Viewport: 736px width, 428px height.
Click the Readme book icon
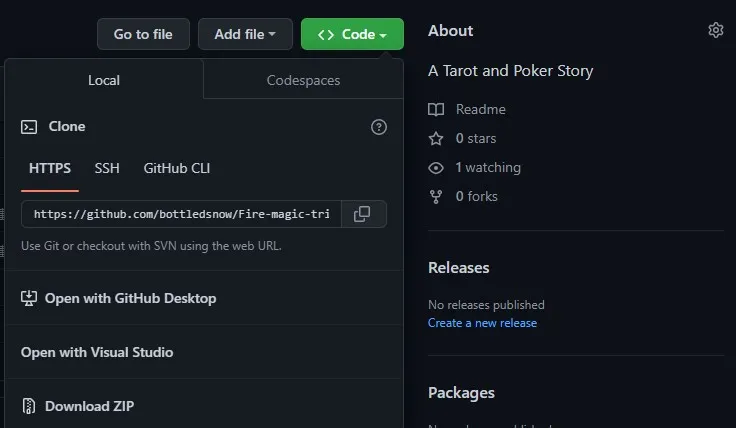click(436, 109)
